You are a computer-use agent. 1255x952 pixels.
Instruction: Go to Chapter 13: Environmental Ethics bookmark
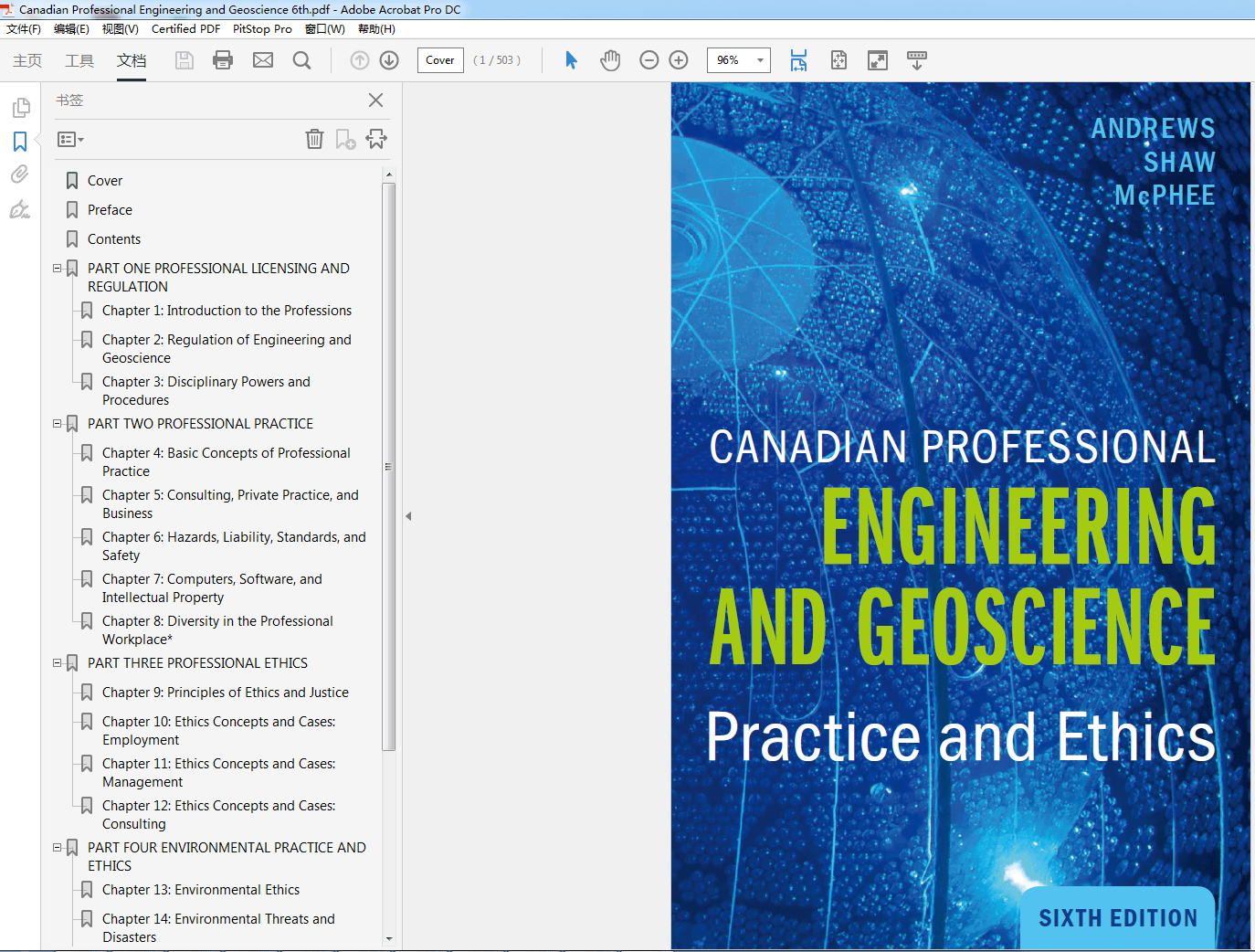201,889
